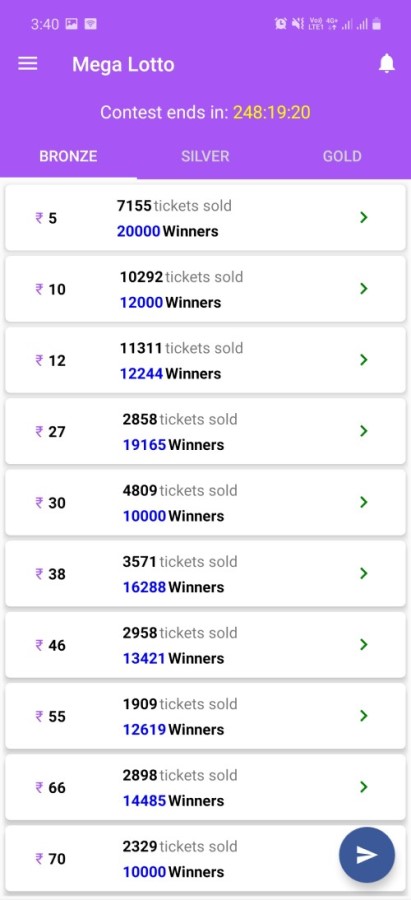Open the hamburger navigation menu

[x=28, y=64]
